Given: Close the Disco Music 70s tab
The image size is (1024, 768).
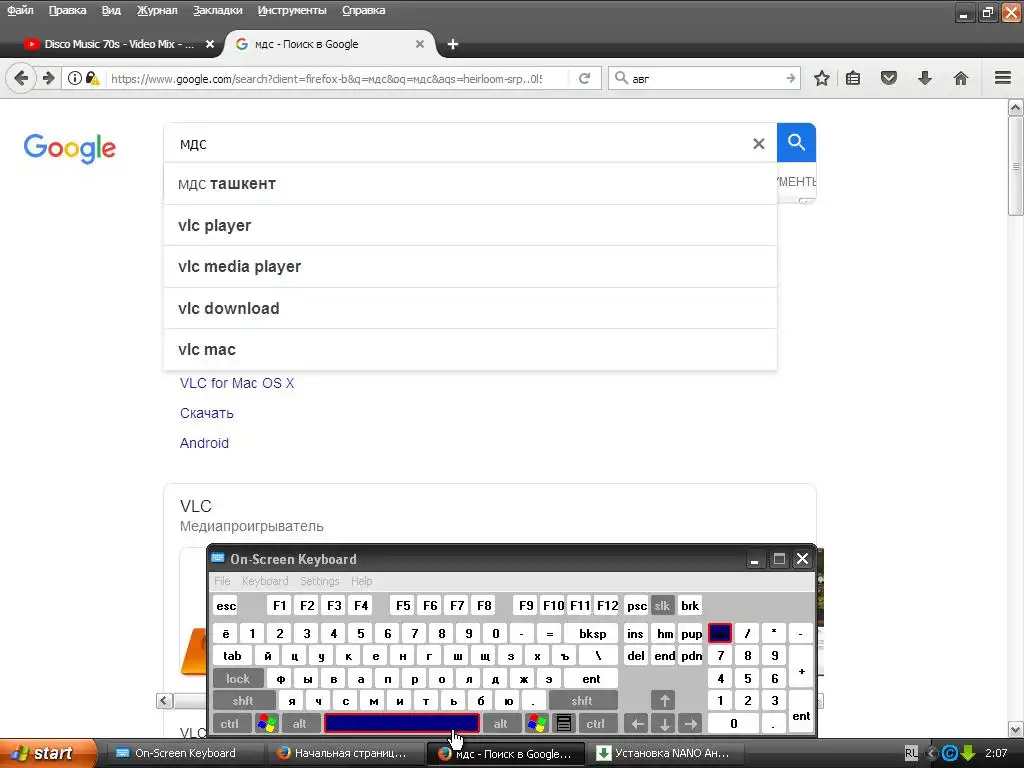Looking at the screenshot, I should pyautogui.click(x=210, y=44).
